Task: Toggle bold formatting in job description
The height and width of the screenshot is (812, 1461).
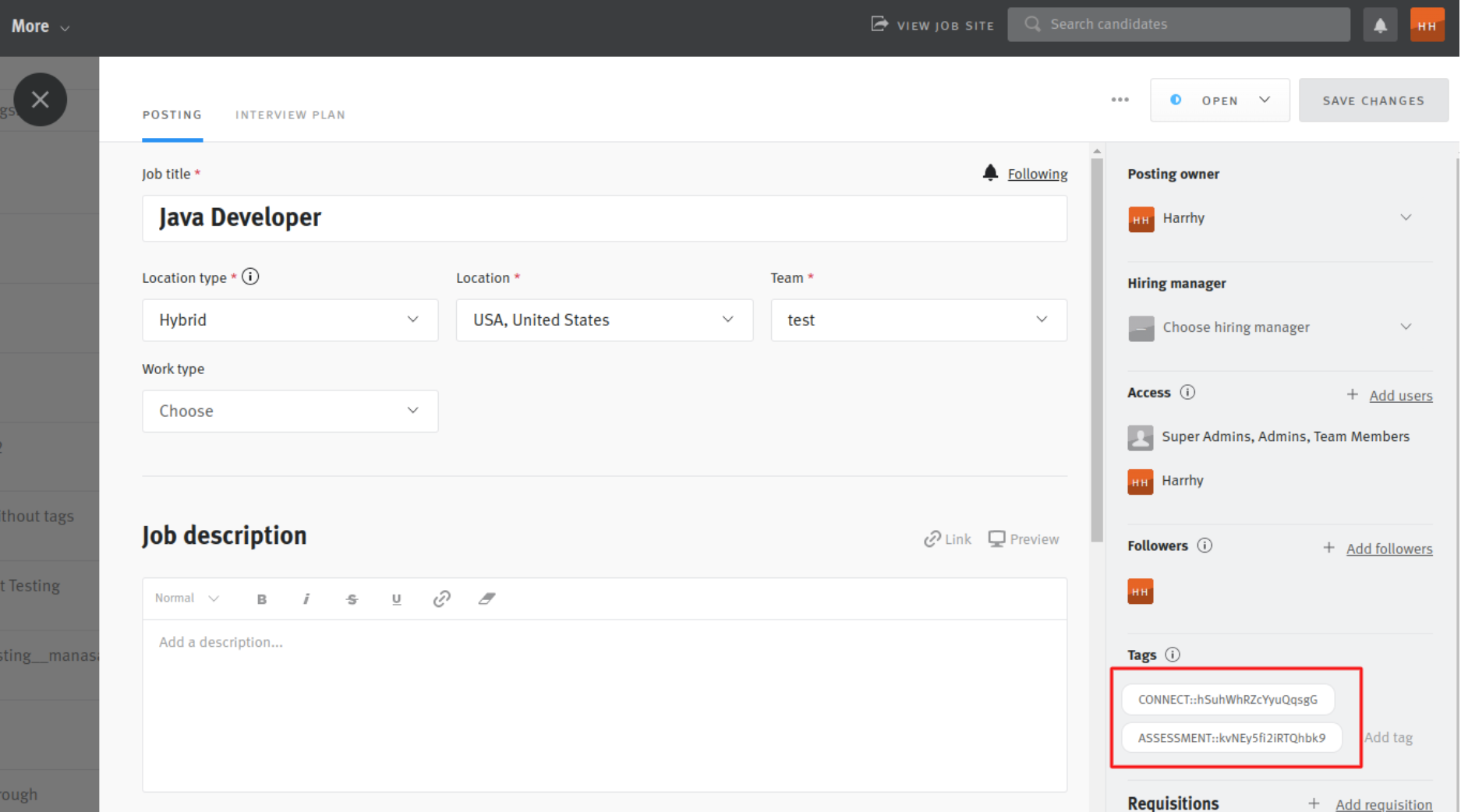Action: [x=262, y=598]
